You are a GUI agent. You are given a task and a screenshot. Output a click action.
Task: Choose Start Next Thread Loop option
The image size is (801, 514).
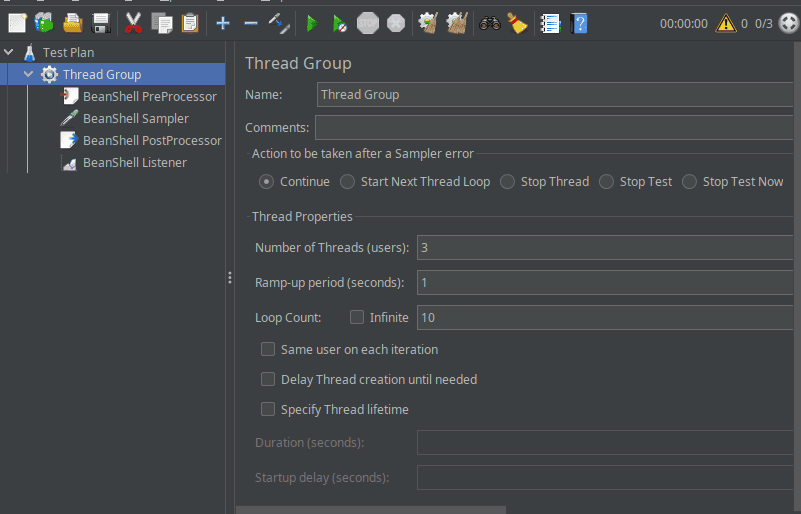(x=347, y=181)
